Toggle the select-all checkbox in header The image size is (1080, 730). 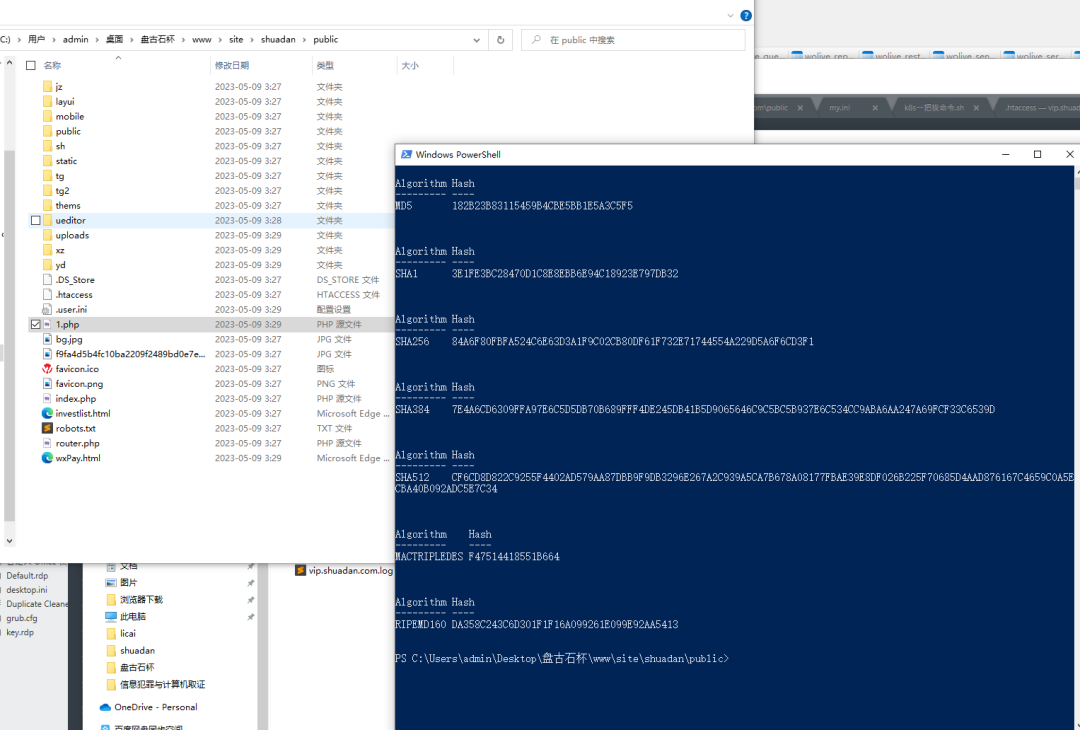point(31,65)
